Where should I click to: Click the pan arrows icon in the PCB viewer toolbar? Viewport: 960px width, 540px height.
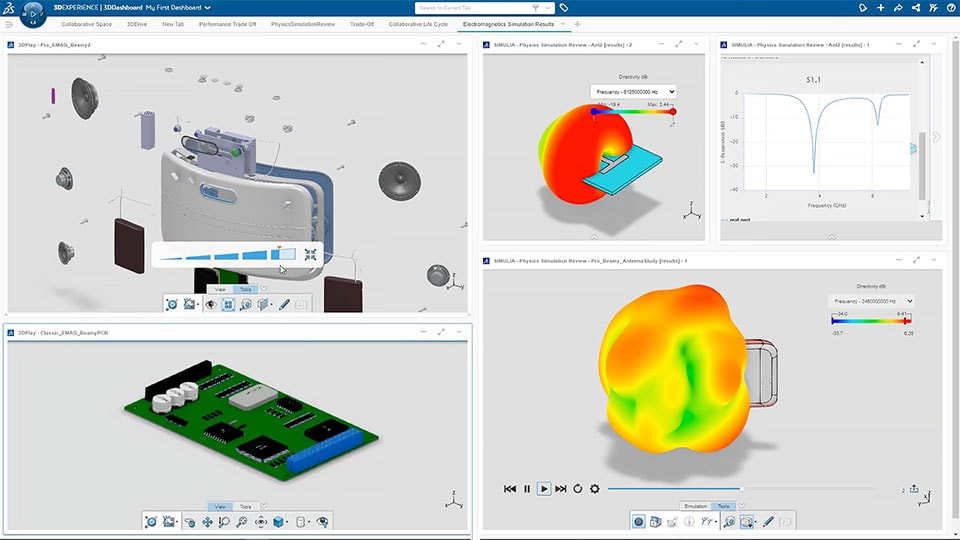207,522
